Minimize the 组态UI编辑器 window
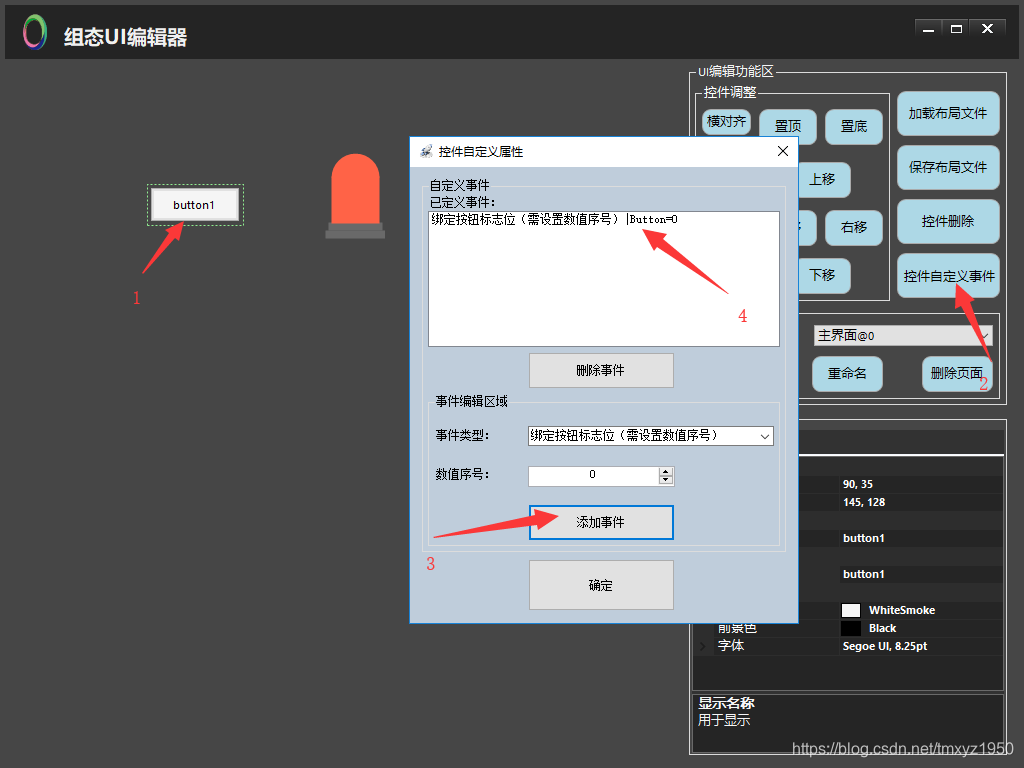Screen dimensions: 1024x768 928,29
